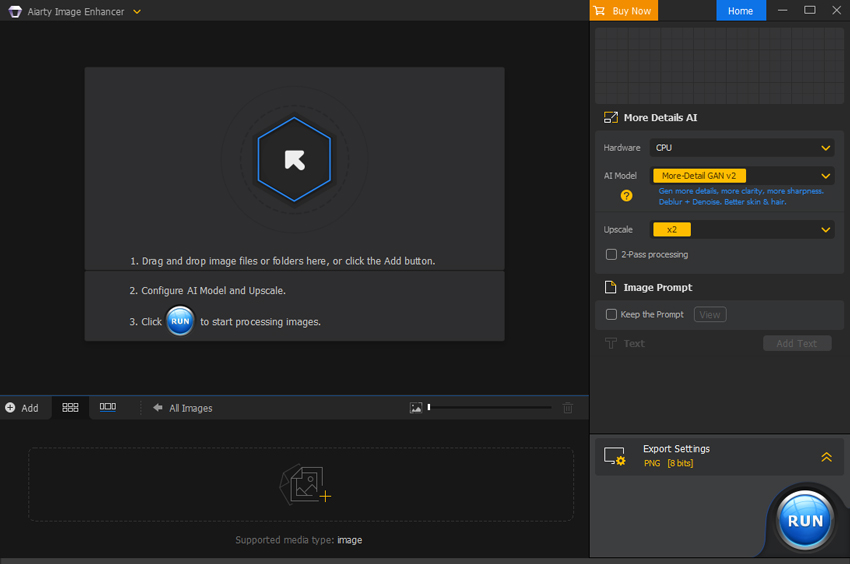Click the All Images label
The height and width of the screenshot is (564, 850).
191,408
